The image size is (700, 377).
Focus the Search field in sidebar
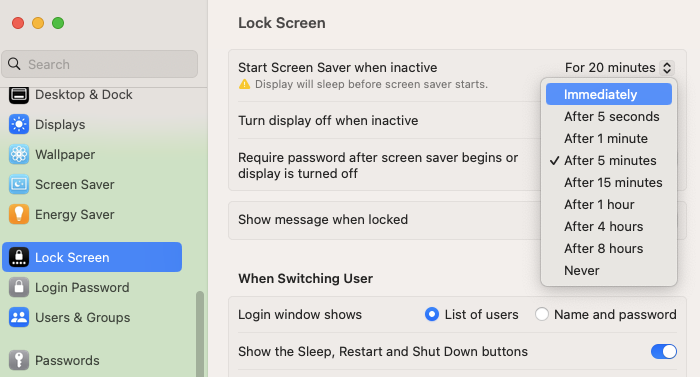(100, 64)
